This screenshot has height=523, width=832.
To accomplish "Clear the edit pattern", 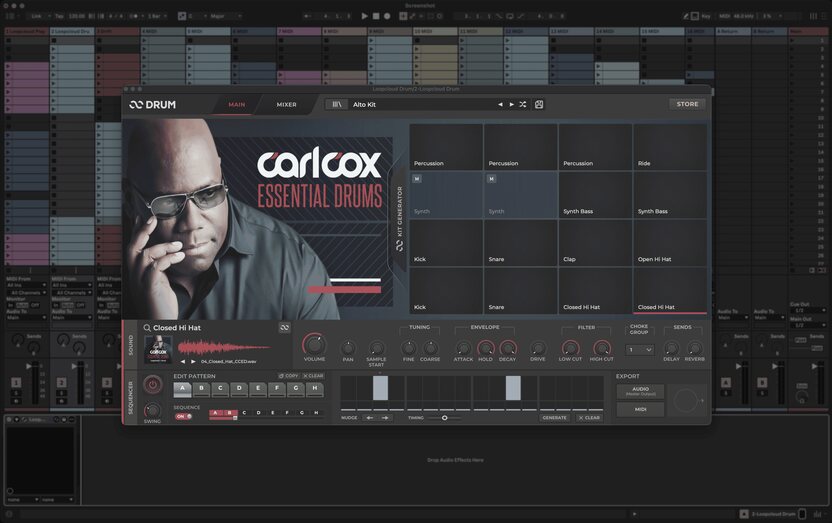I will tap(313, 376).
